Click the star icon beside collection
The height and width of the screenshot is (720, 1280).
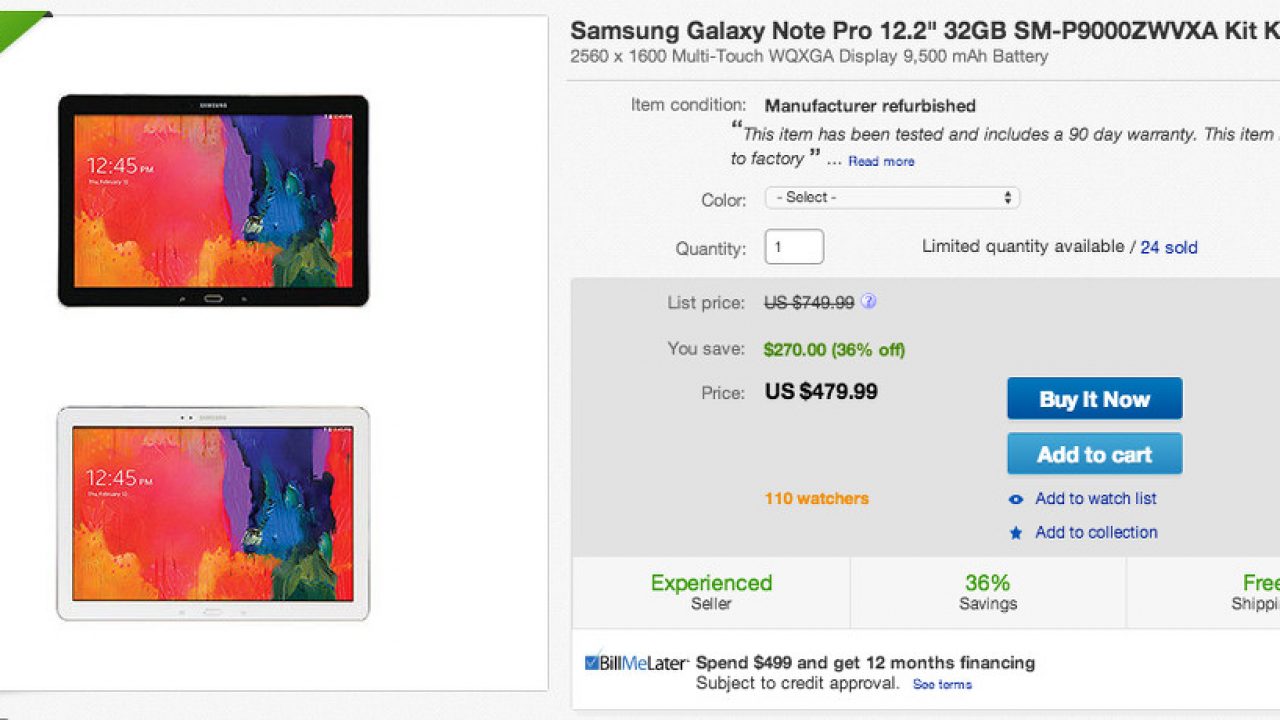pos(1016,533)
